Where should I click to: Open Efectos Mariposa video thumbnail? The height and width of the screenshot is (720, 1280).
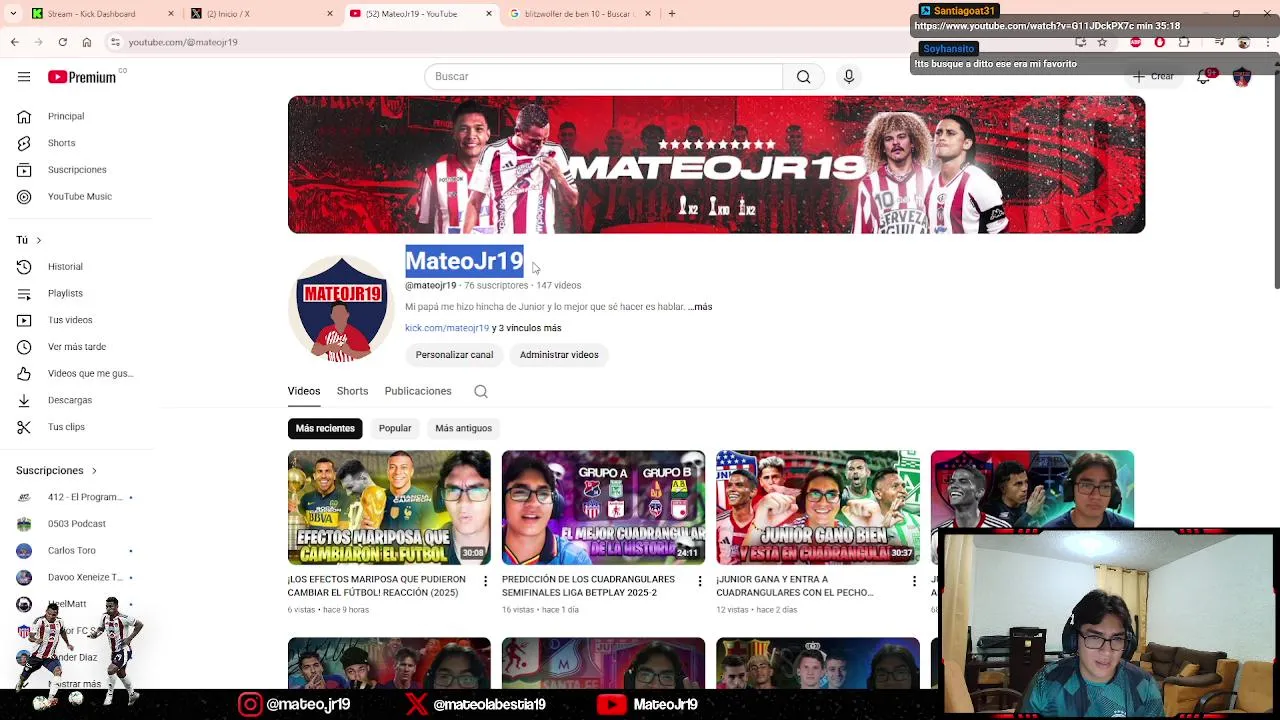pyautogui.click(x=389, y=507)
